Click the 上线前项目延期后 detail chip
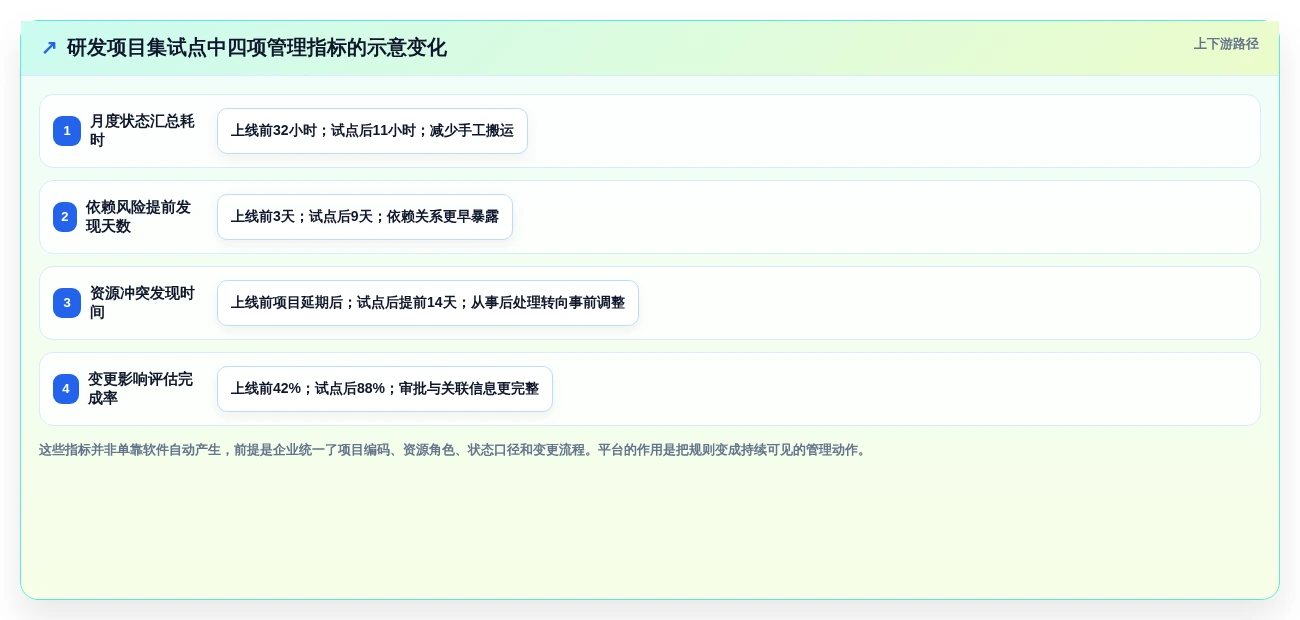This screenshot has width=1300, height=620. (428, 303)
